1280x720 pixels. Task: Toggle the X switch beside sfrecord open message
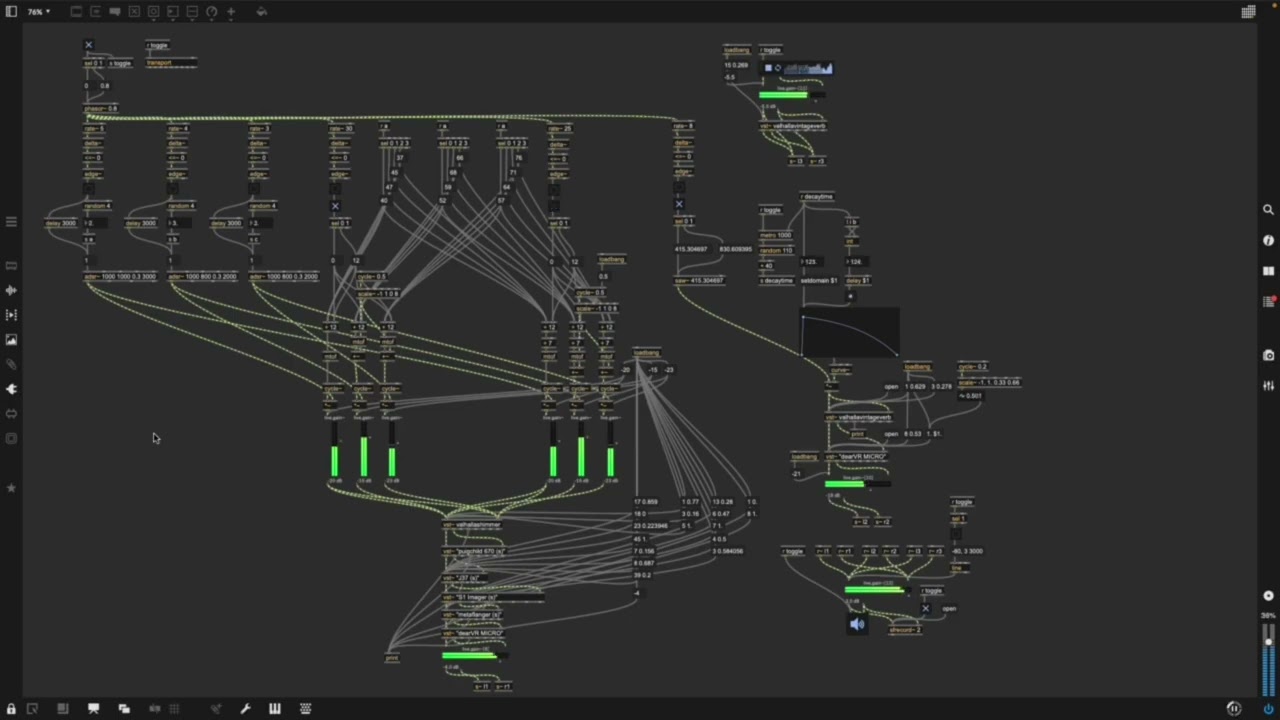coord(925,608)
